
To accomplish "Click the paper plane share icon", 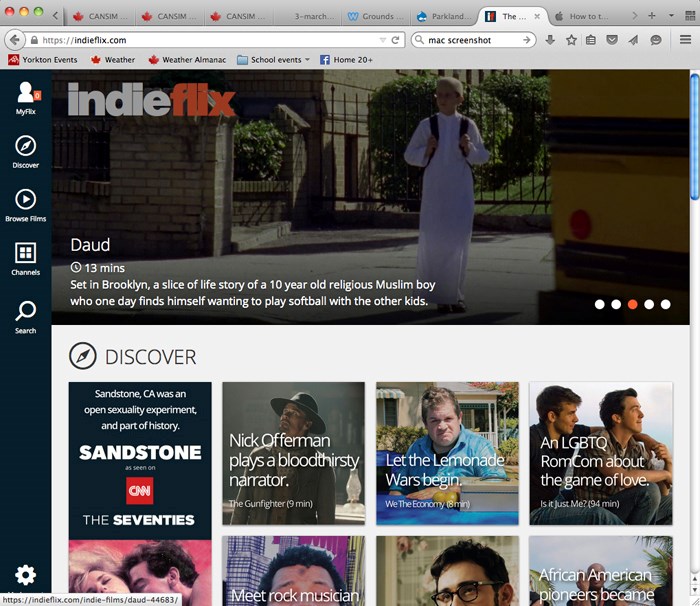I will click(x=633, y=40).
